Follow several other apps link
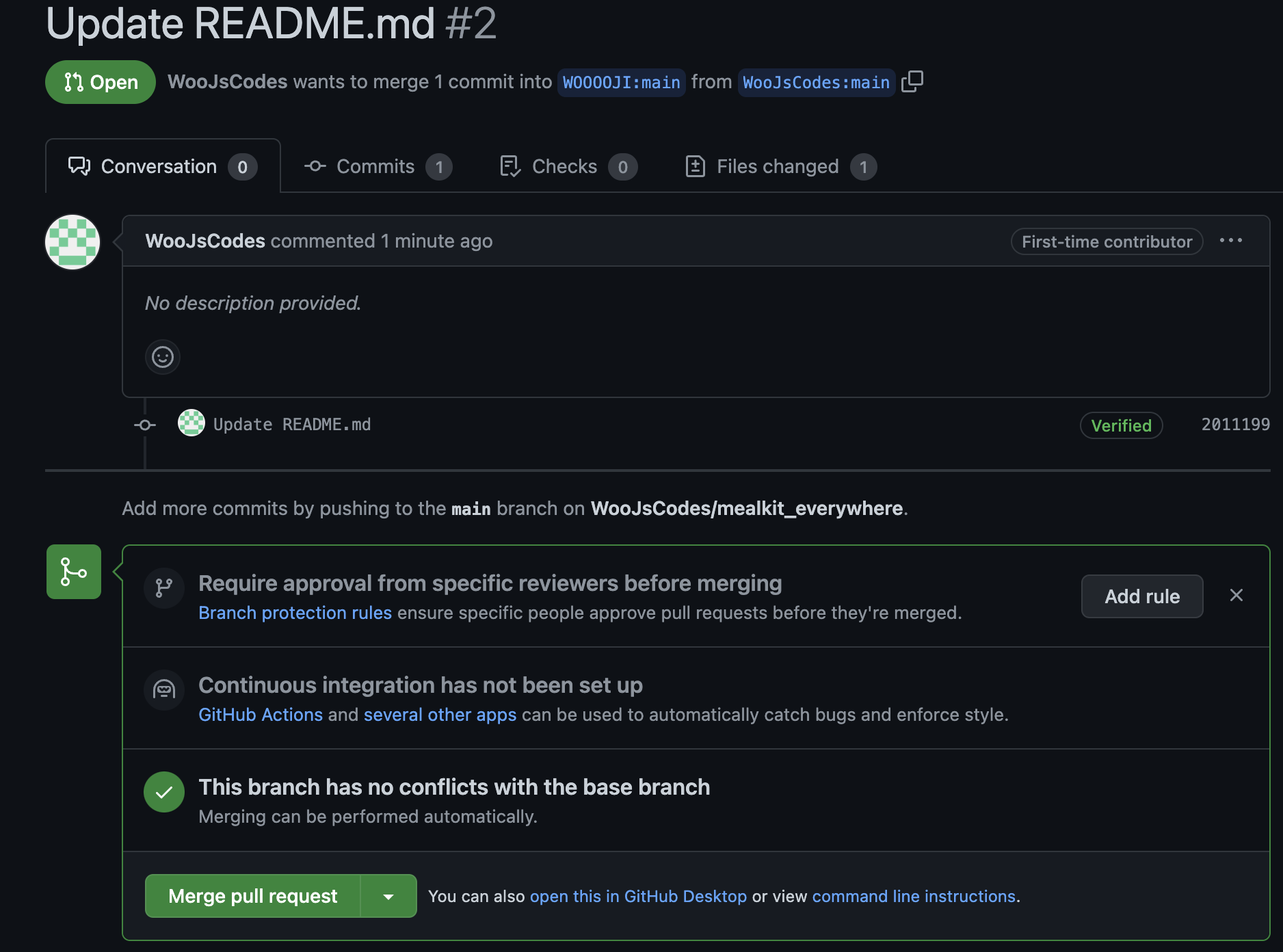The height and width of the screenshot is (952, 1283). [440, 715]
